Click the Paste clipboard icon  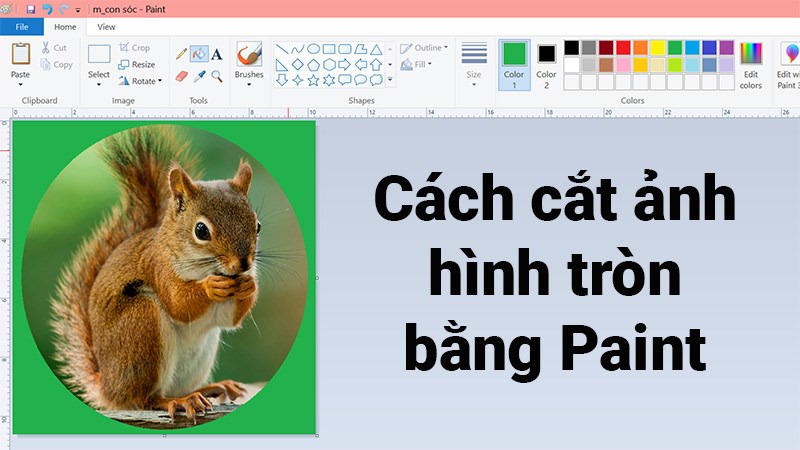click(20, 54)
